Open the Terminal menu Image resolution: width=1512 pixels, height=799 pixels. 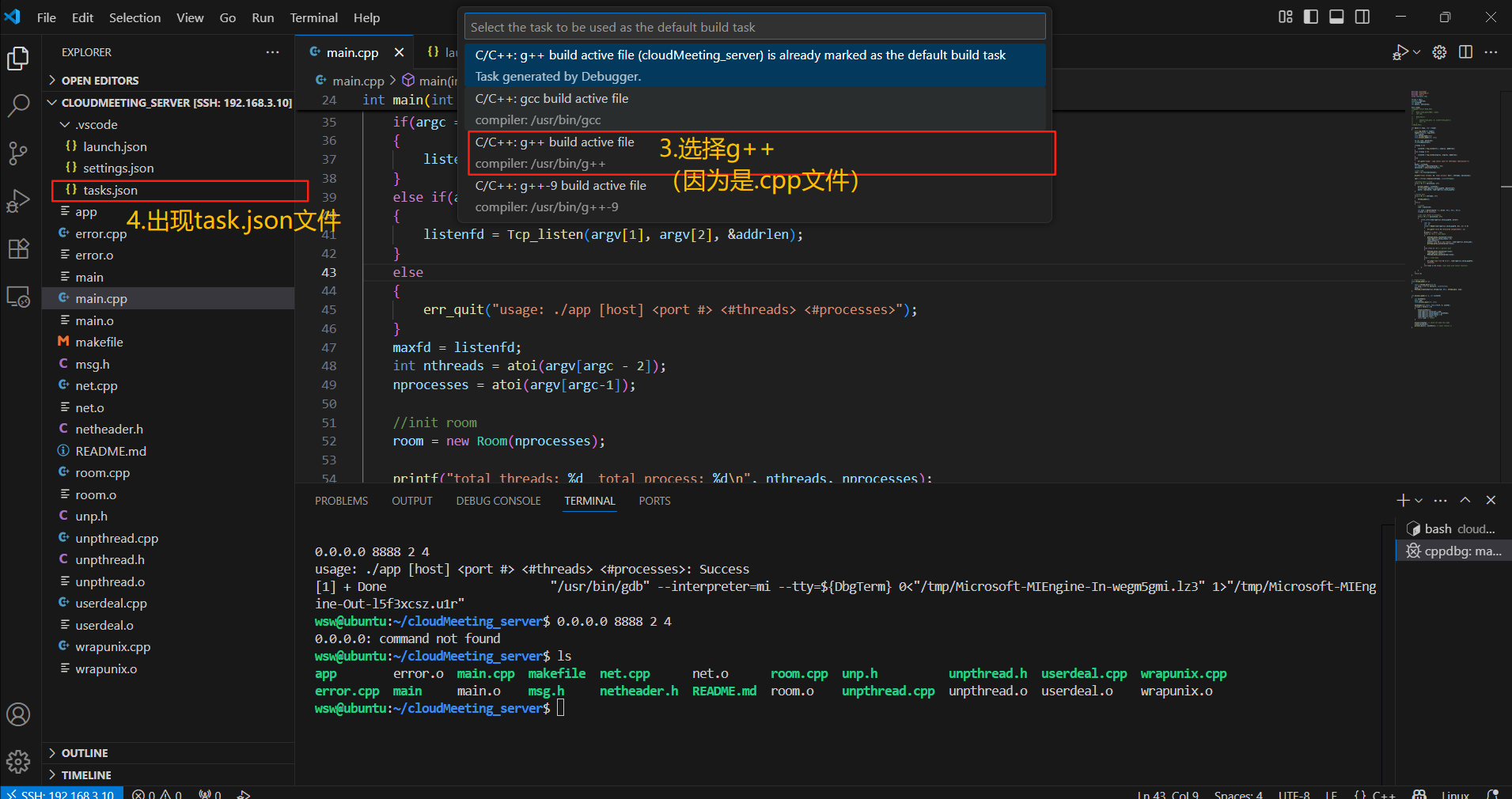click(313, 17)
